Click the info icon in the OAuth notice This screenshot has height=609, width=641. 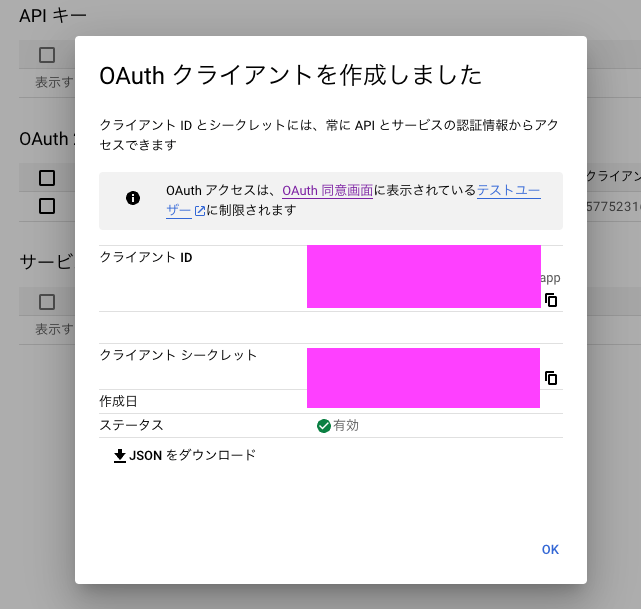(133, 198)
